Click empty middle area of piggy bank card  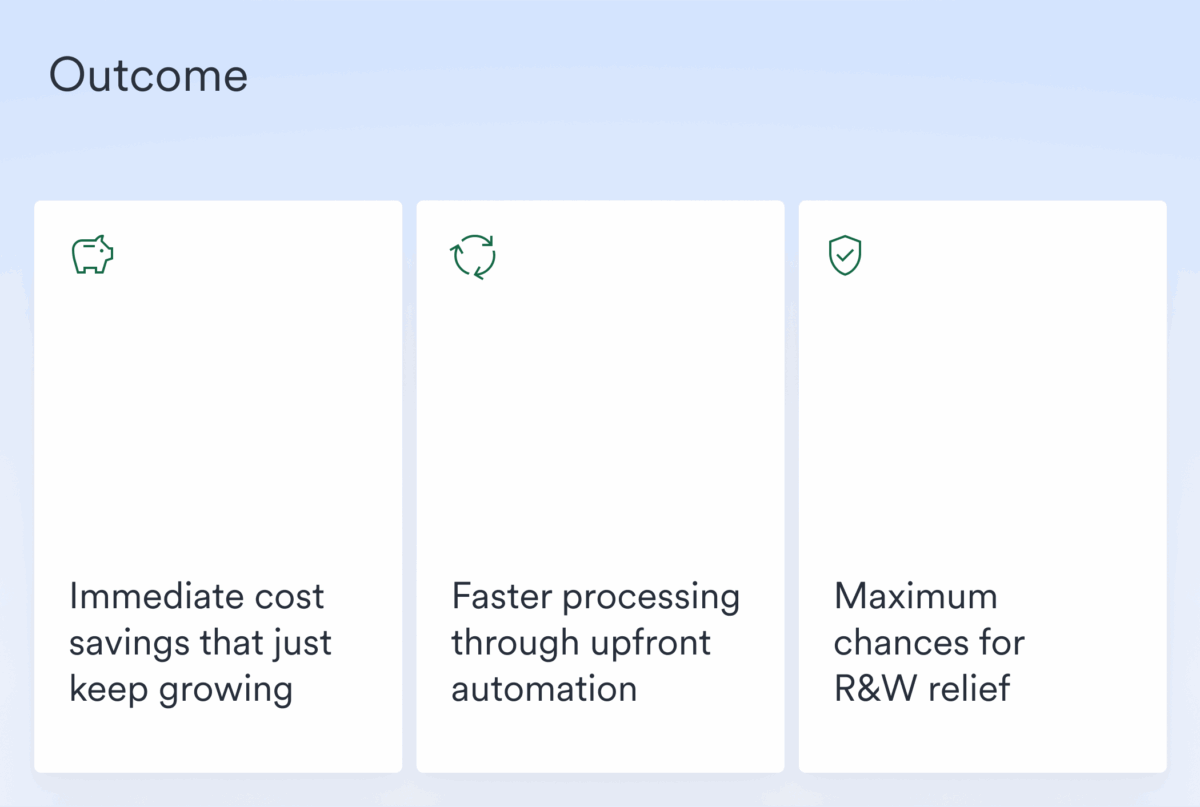click(x=218, y=420)
